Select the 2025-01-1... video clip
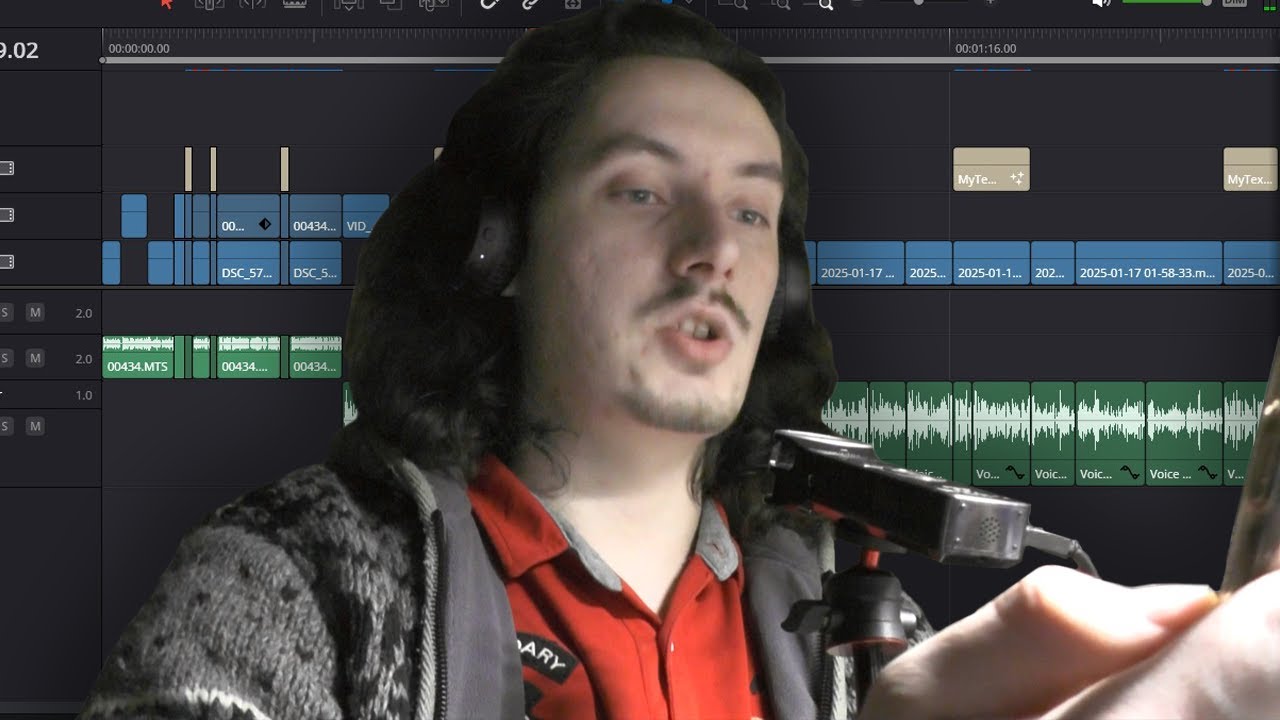This screenshot has height=720, width=1280. (991, 263)
